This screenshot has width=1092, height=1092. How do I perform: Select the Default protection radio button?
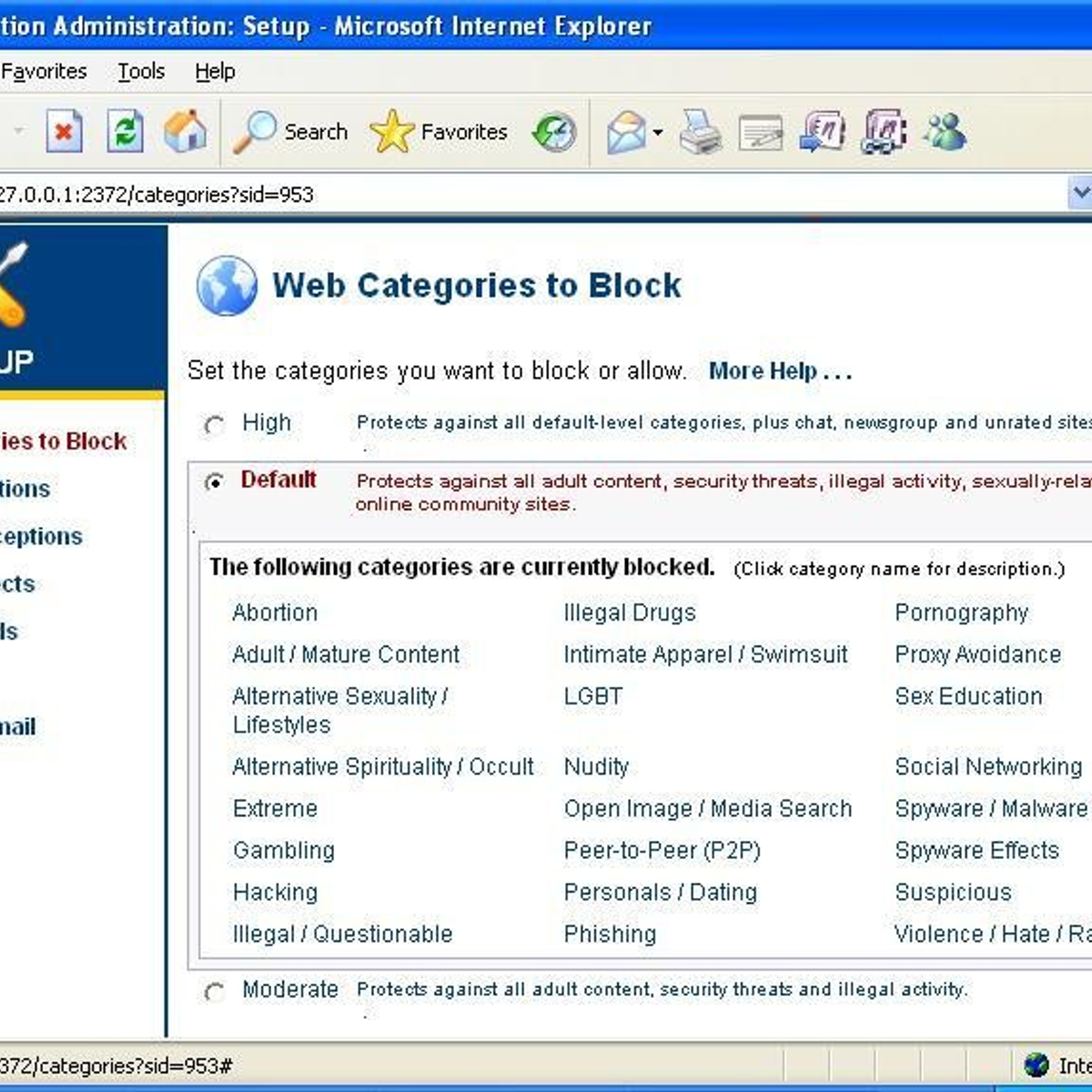pyautogui.click(x=215, y=481)
